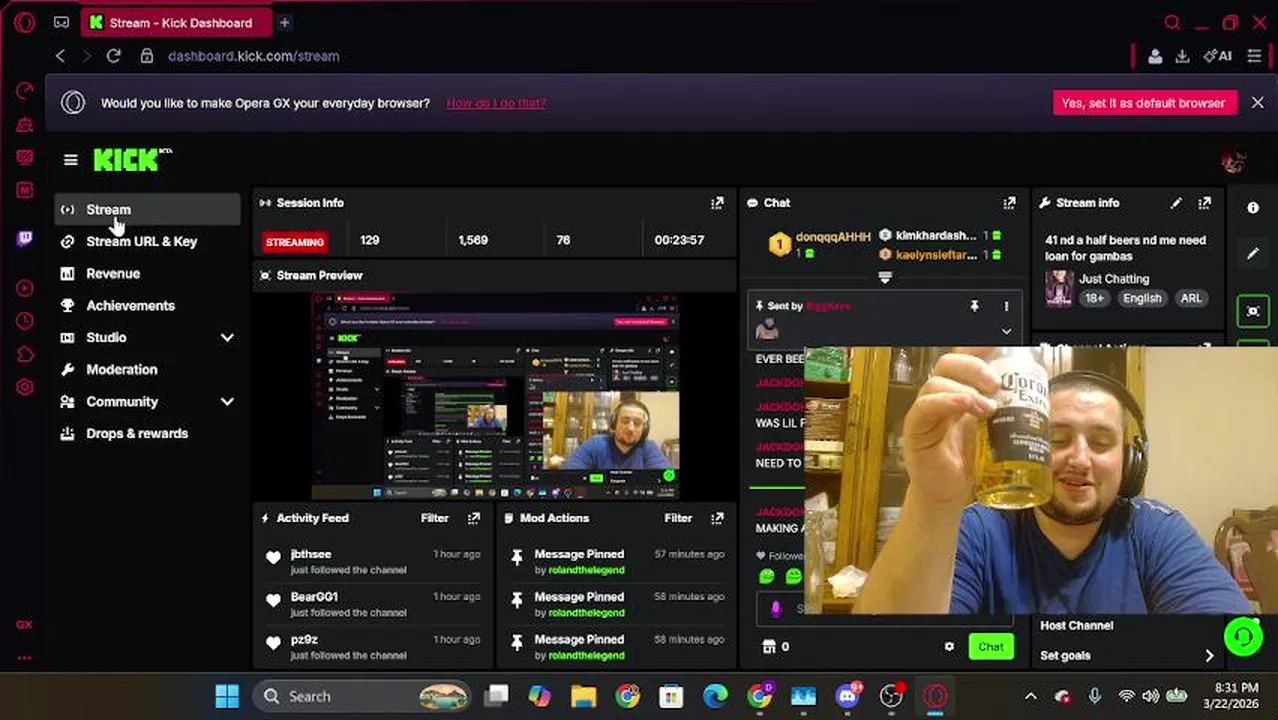Pop out the Activity Feed panel

click(474, 518)
